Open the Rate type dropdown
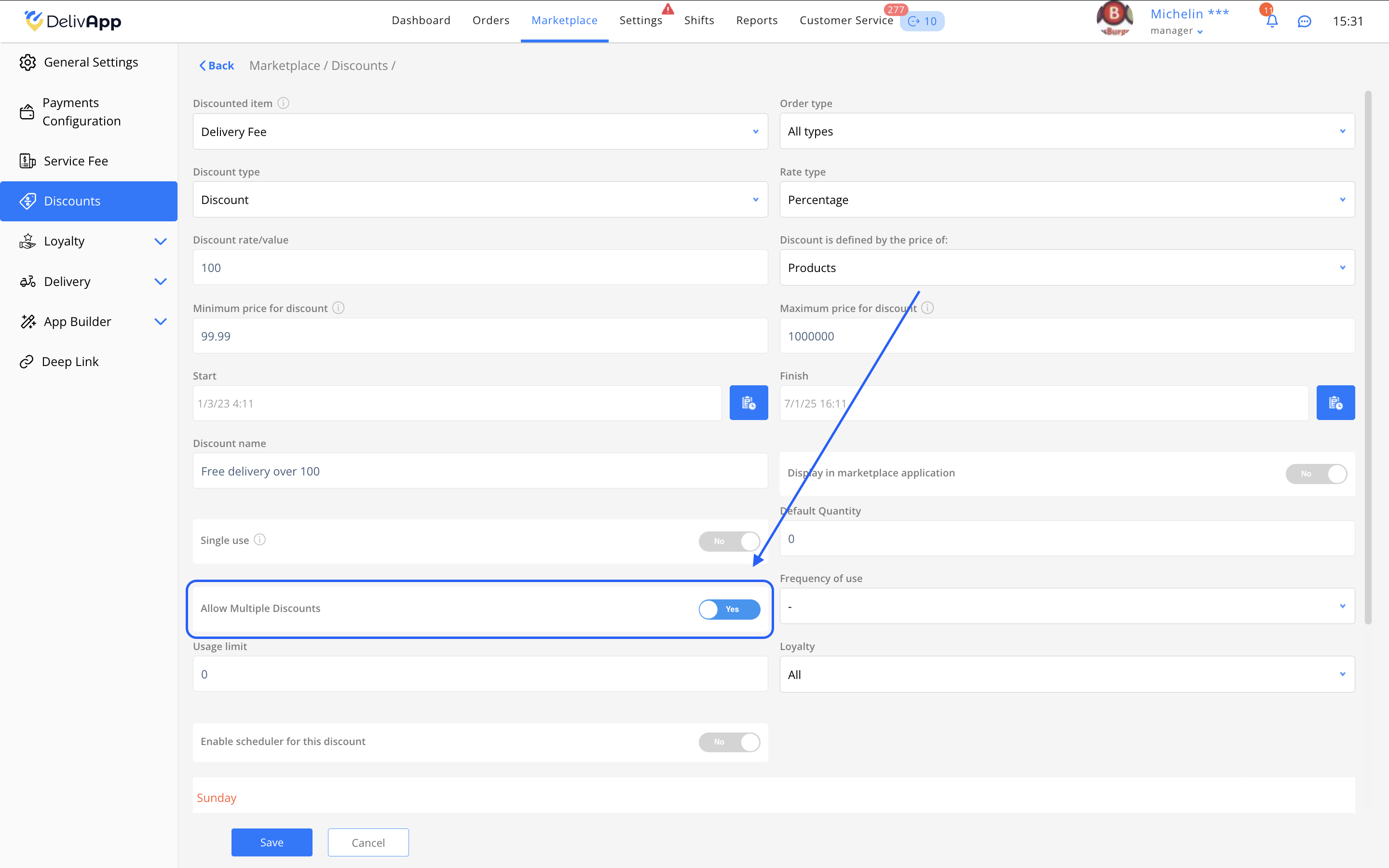Screen dimensions: 1389x868 click(x=1066, y=200)
